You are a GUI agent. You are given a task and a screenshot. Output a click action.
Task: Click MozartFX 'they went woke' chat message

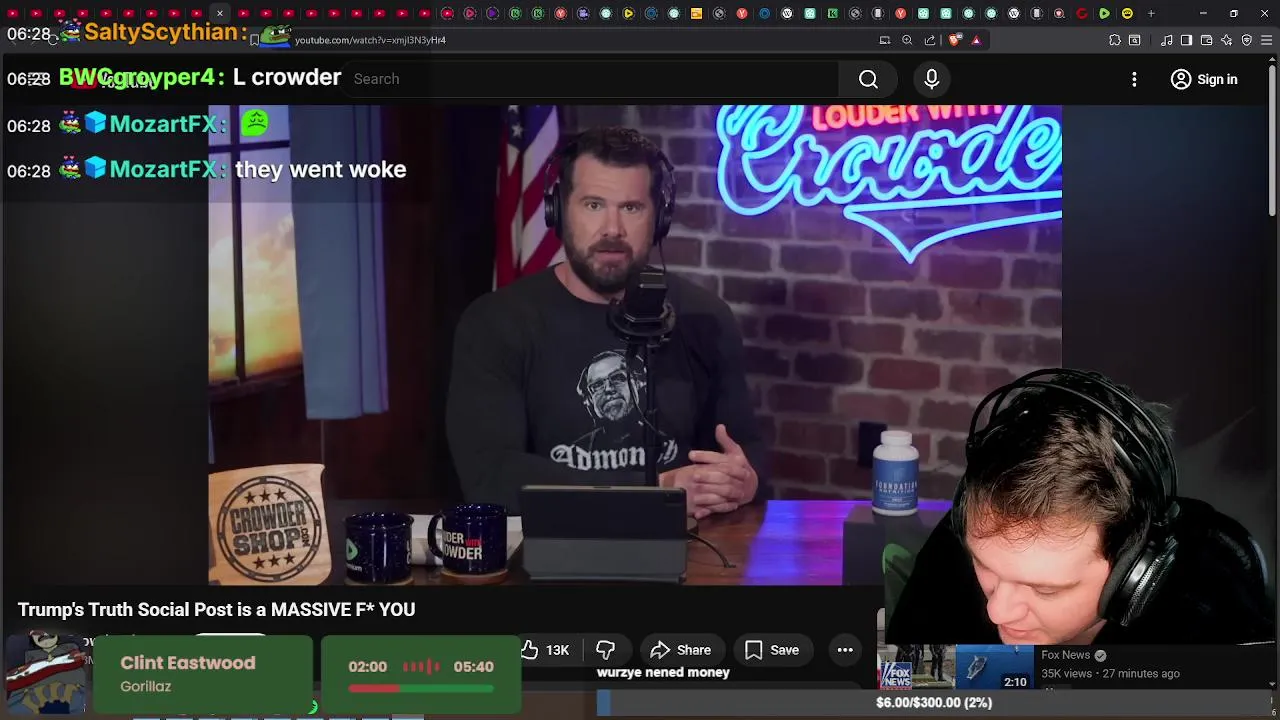click(x=320, y=170)
